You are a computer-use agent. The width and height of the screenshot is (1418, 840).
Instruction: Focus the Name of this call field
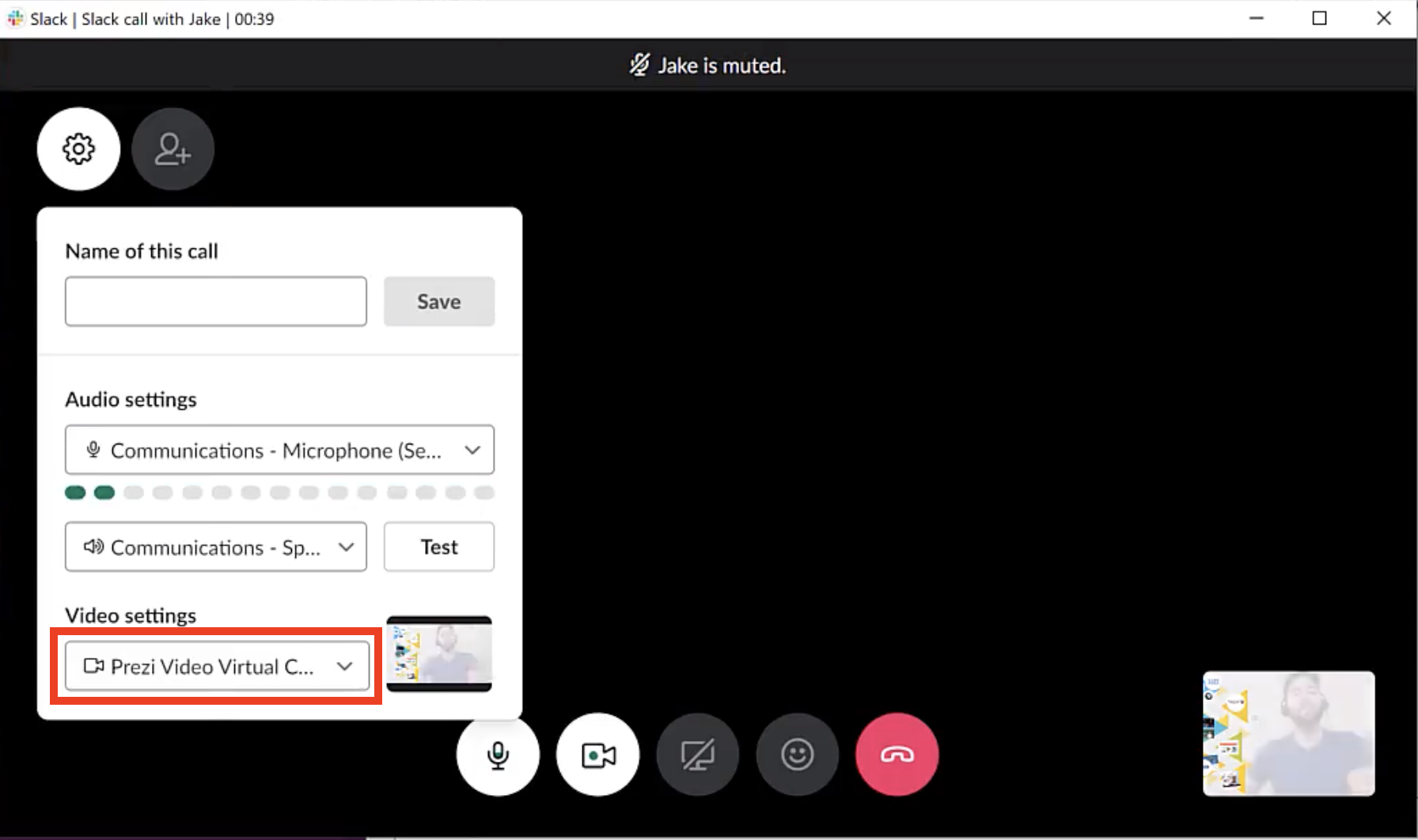click(x=215, y=301)
